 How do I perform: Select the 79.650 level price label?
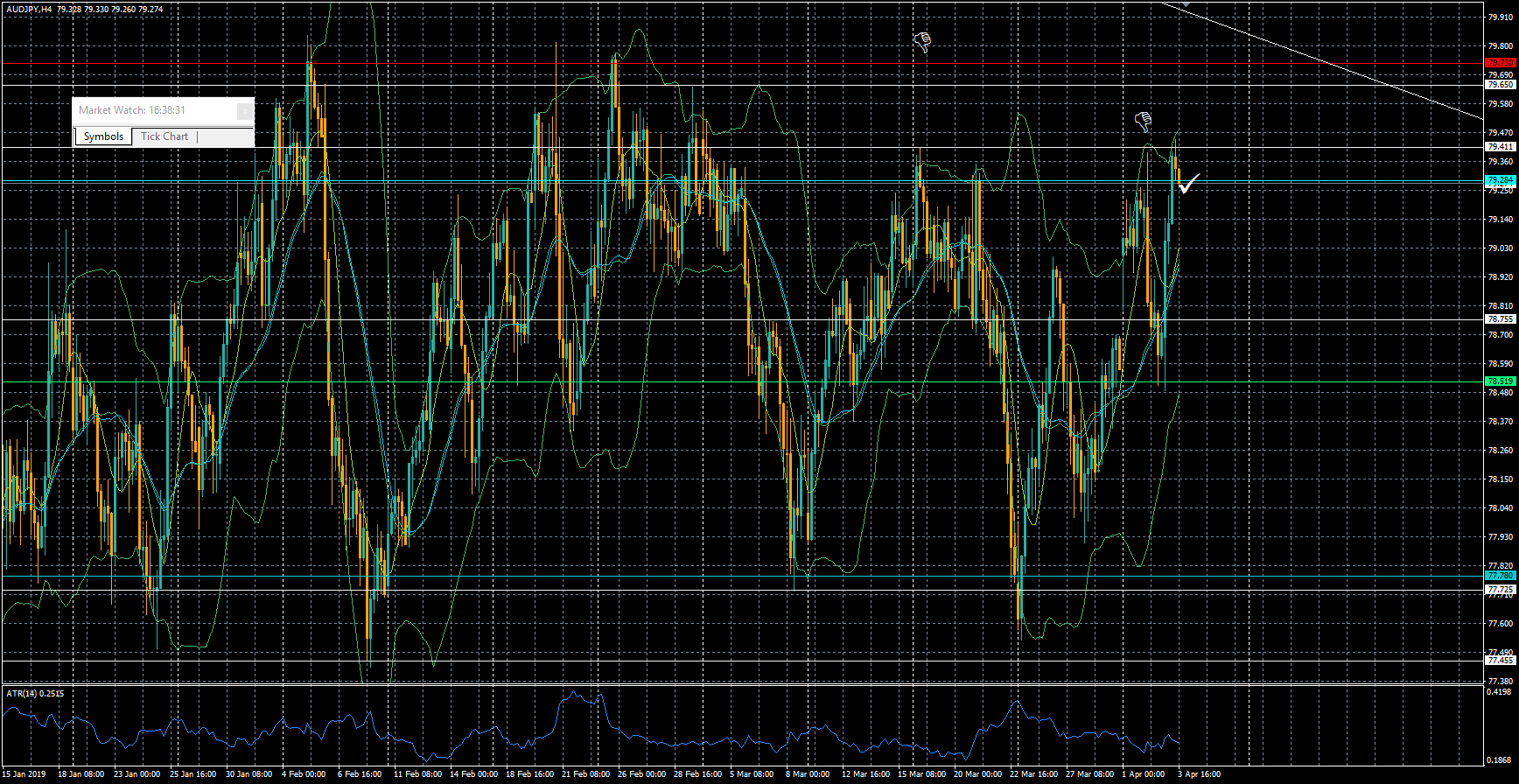pos(1500,85)
